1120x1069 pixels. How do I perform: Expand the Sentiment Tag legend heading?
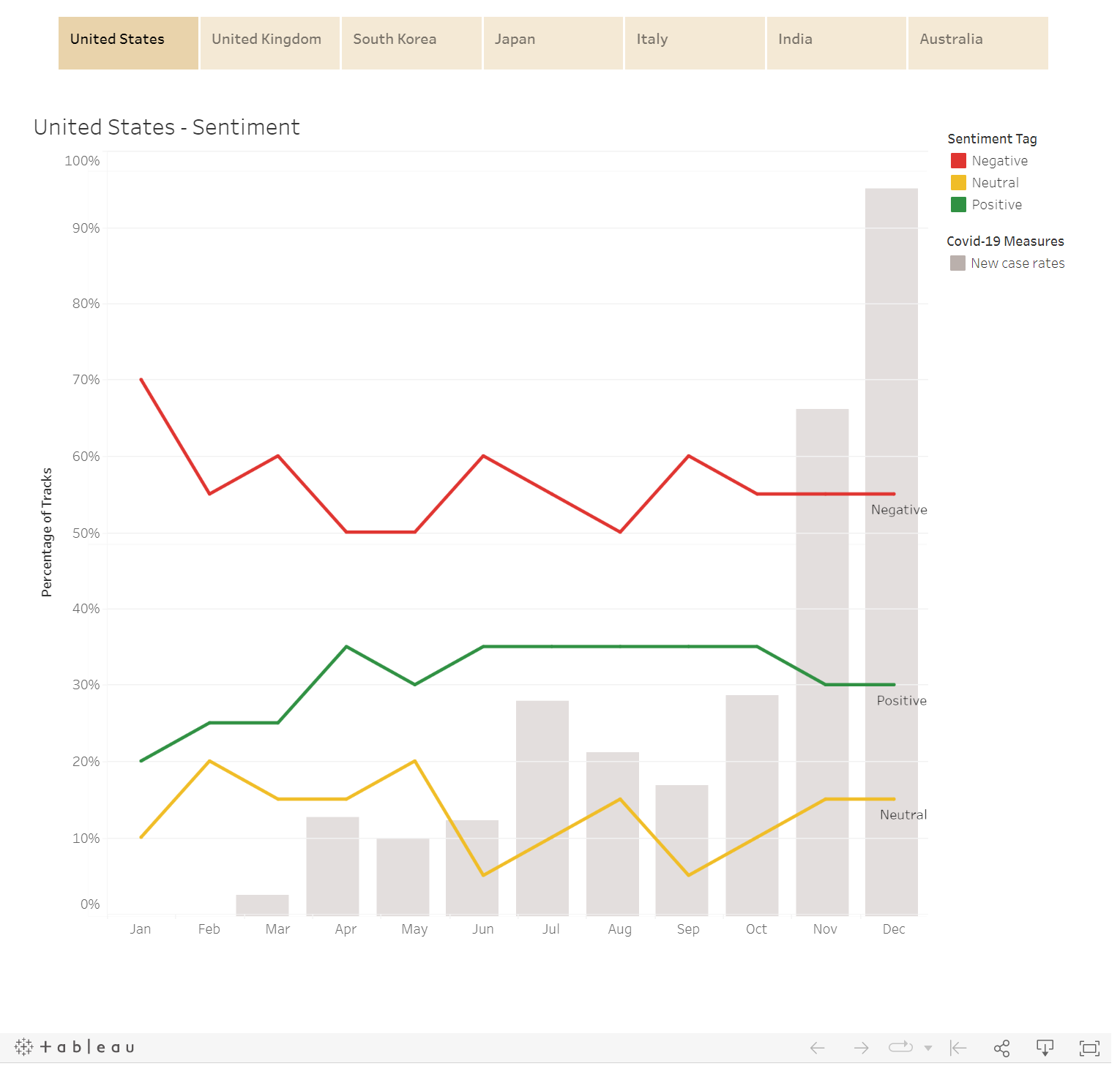click(992, 138)
